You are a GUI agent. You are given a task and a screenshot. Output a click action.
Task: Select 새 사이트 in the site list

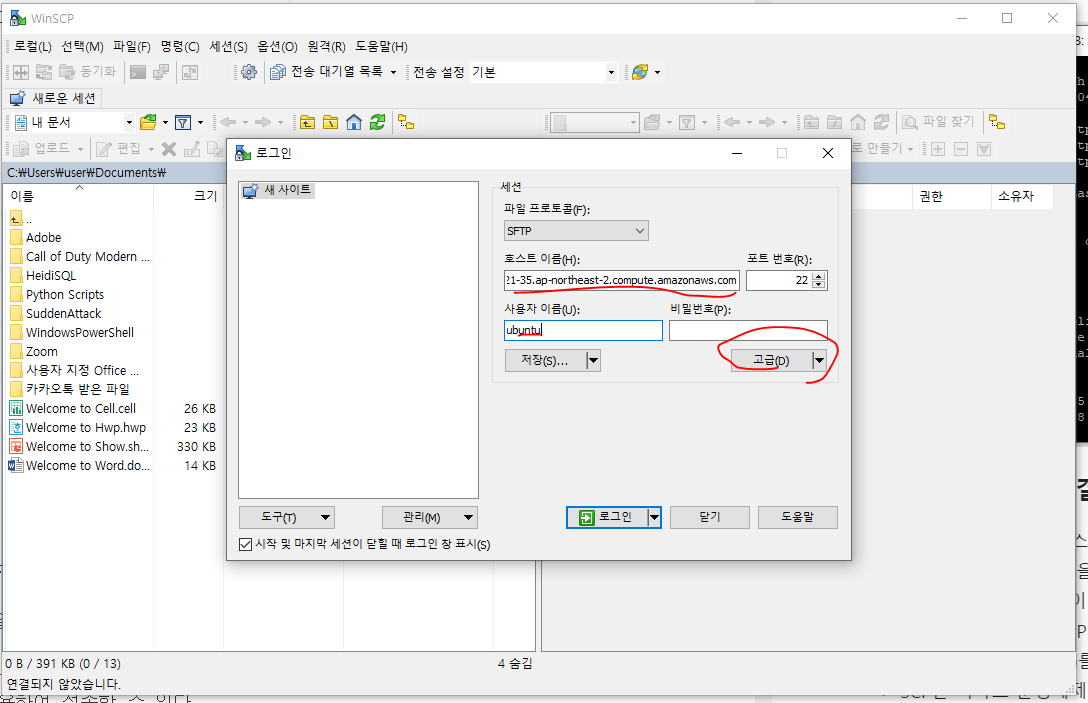coord(278,190)
